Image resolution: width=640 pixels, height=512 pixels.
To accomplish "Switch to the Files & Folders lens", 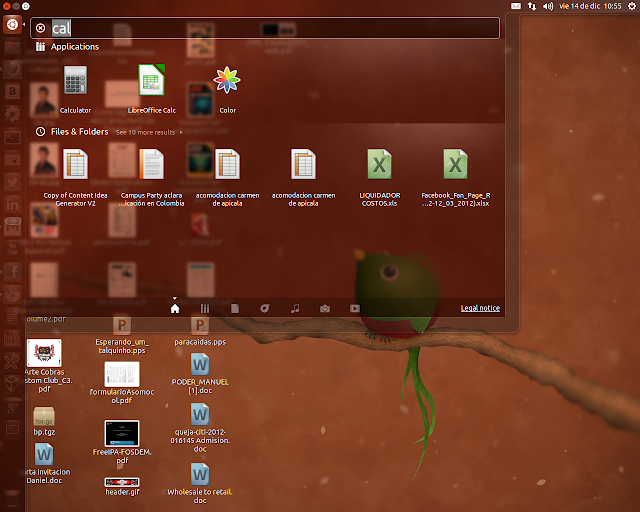I will pyautogui.click(x=235, y=308).
